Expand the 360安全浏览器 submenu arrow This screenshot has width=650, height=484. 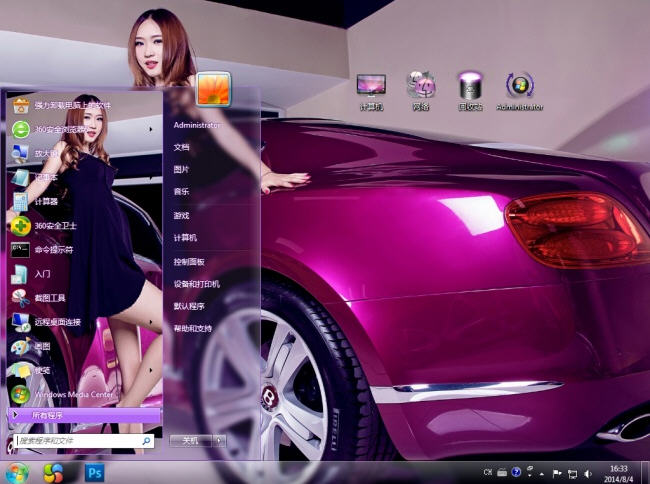tap(152, 129)
